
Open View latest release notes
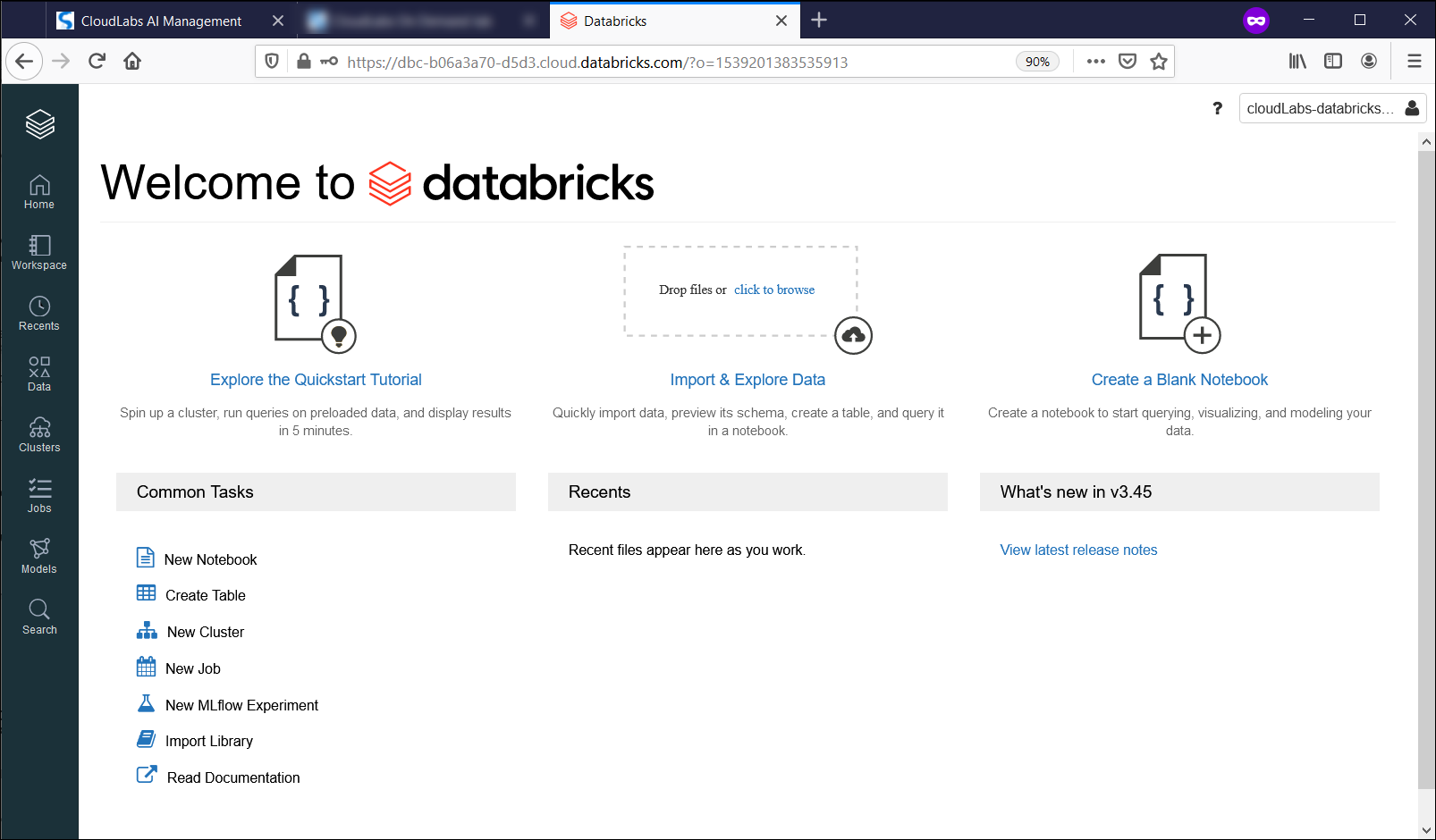1078,550
